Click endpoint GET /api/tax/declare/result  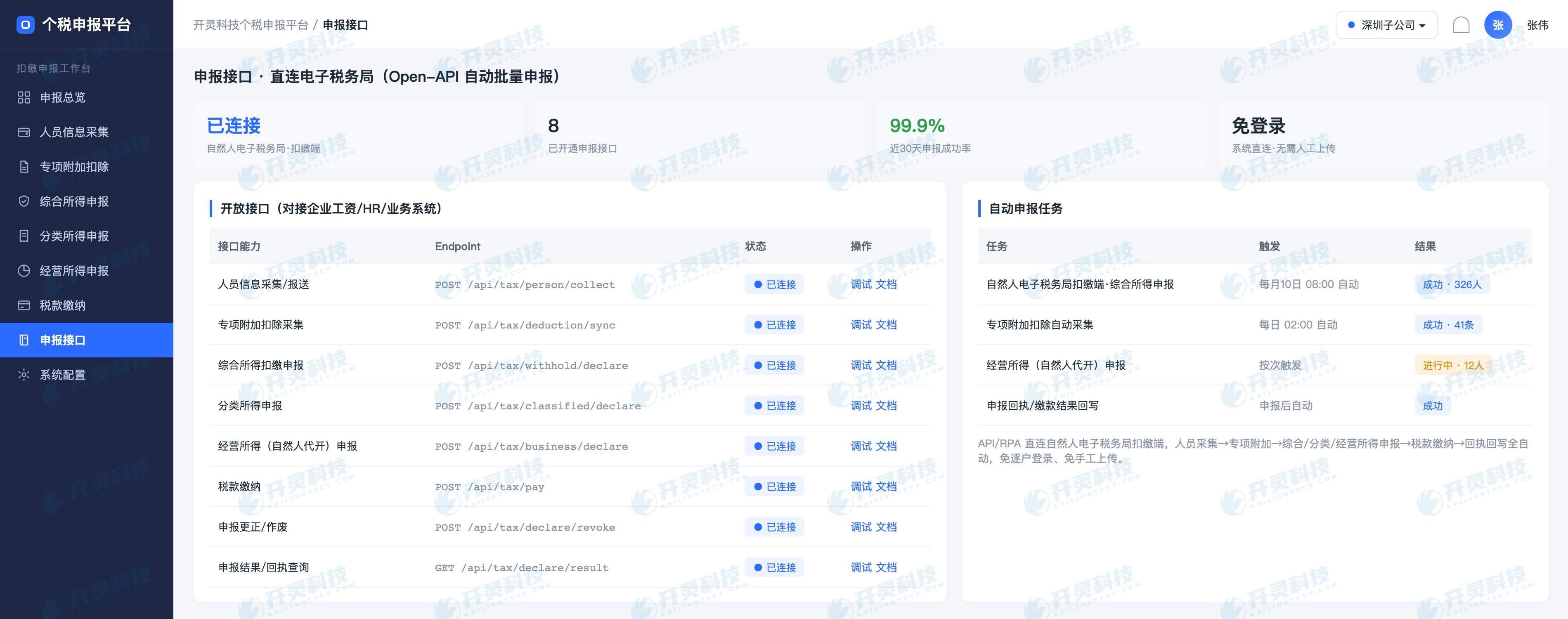[522, 568]
